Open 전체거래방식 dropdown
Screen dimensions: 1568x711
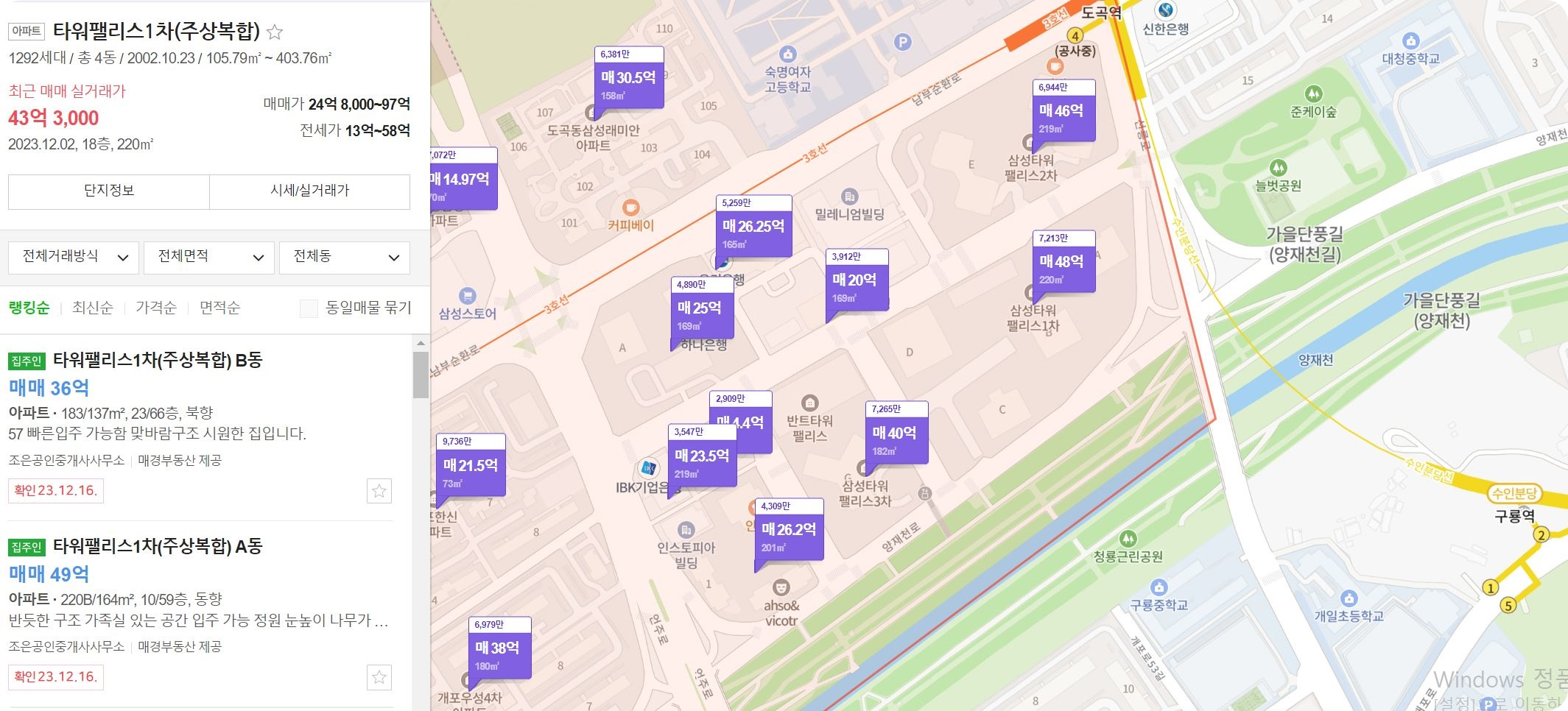tap(74, 257)
